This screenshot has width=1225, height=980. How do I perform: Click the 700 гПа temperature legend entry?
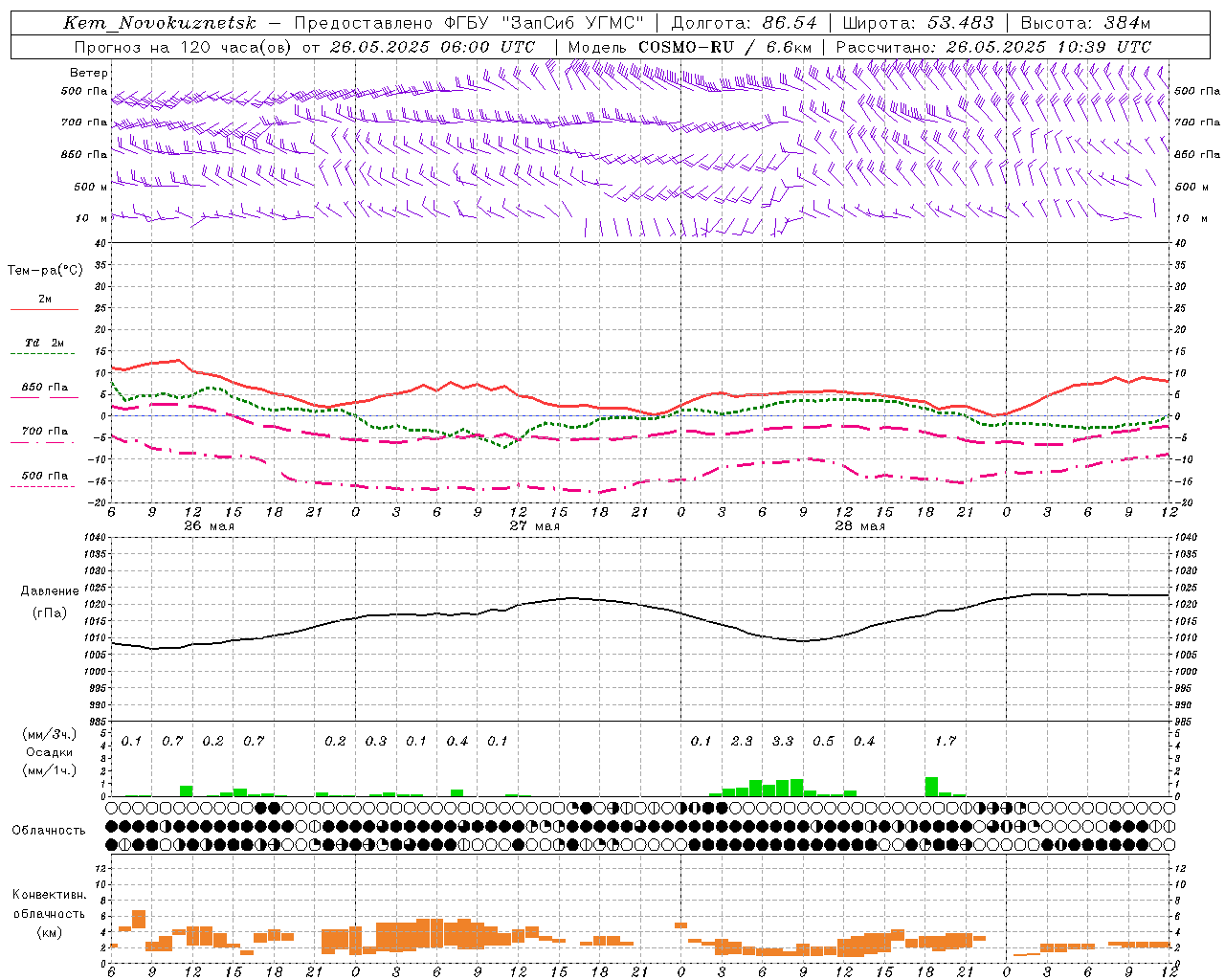(45, 432)
